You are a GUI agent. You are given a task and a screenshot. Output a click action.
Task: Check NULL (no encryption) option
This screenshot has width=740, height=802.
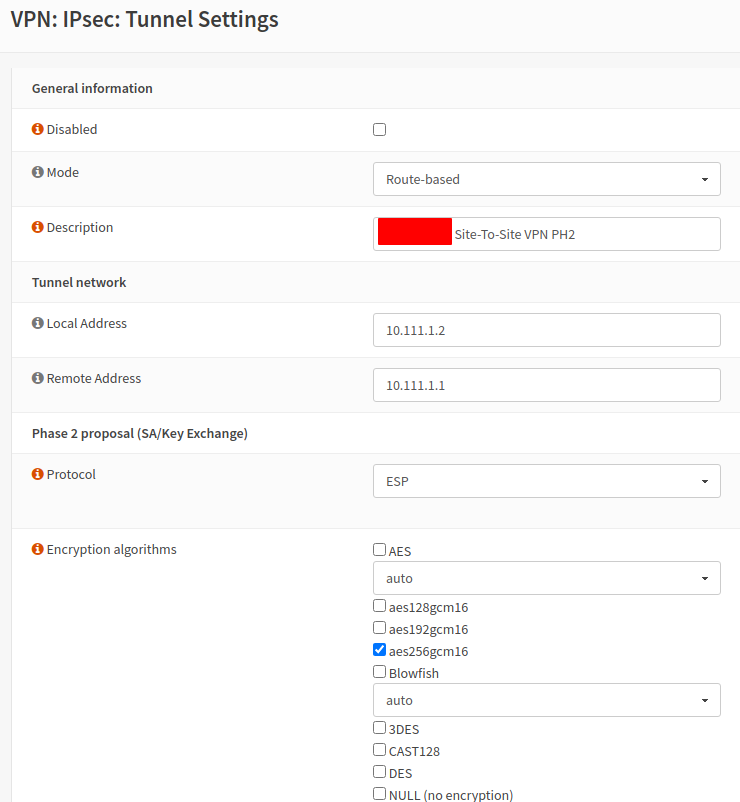pyautogui.click(x=379, y=793)
